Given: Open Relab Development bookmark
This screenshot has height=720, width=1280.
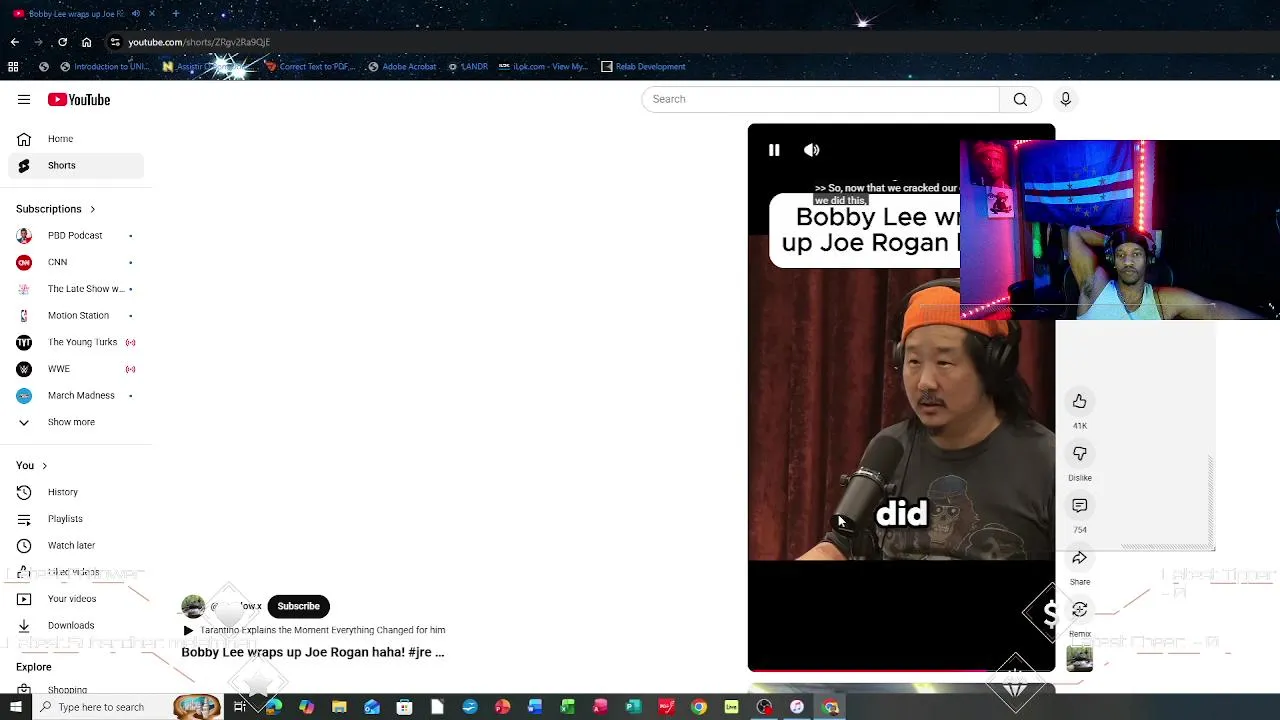Looking at the screenshot, I should [x=643, y=67].
